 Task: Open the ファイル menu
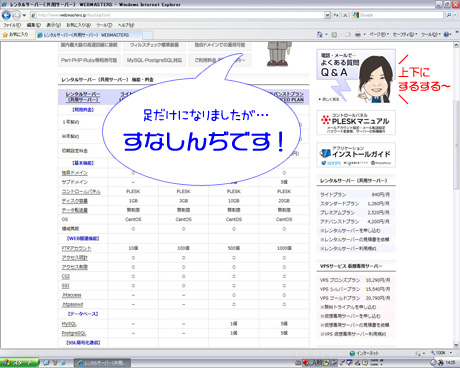(x=12, y=25)
